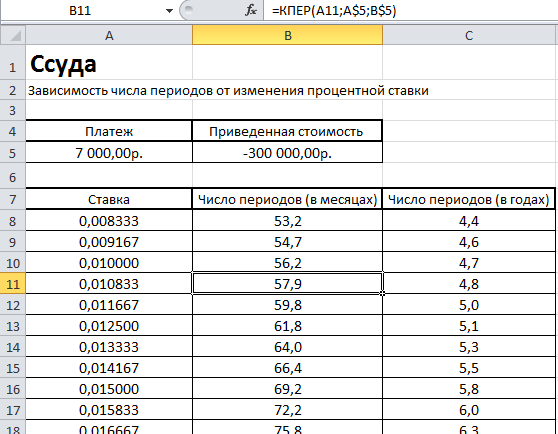Select row 17 header
558x434 pixels.
pyautogui.click(x=13, y=410)
